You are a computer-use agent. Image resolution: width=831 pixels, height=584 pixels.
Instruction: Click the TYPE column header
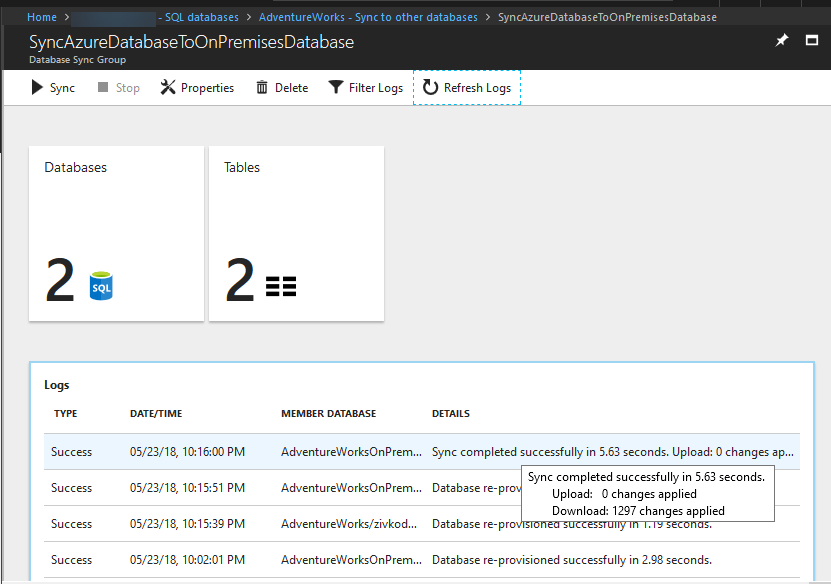coord(66,413)
